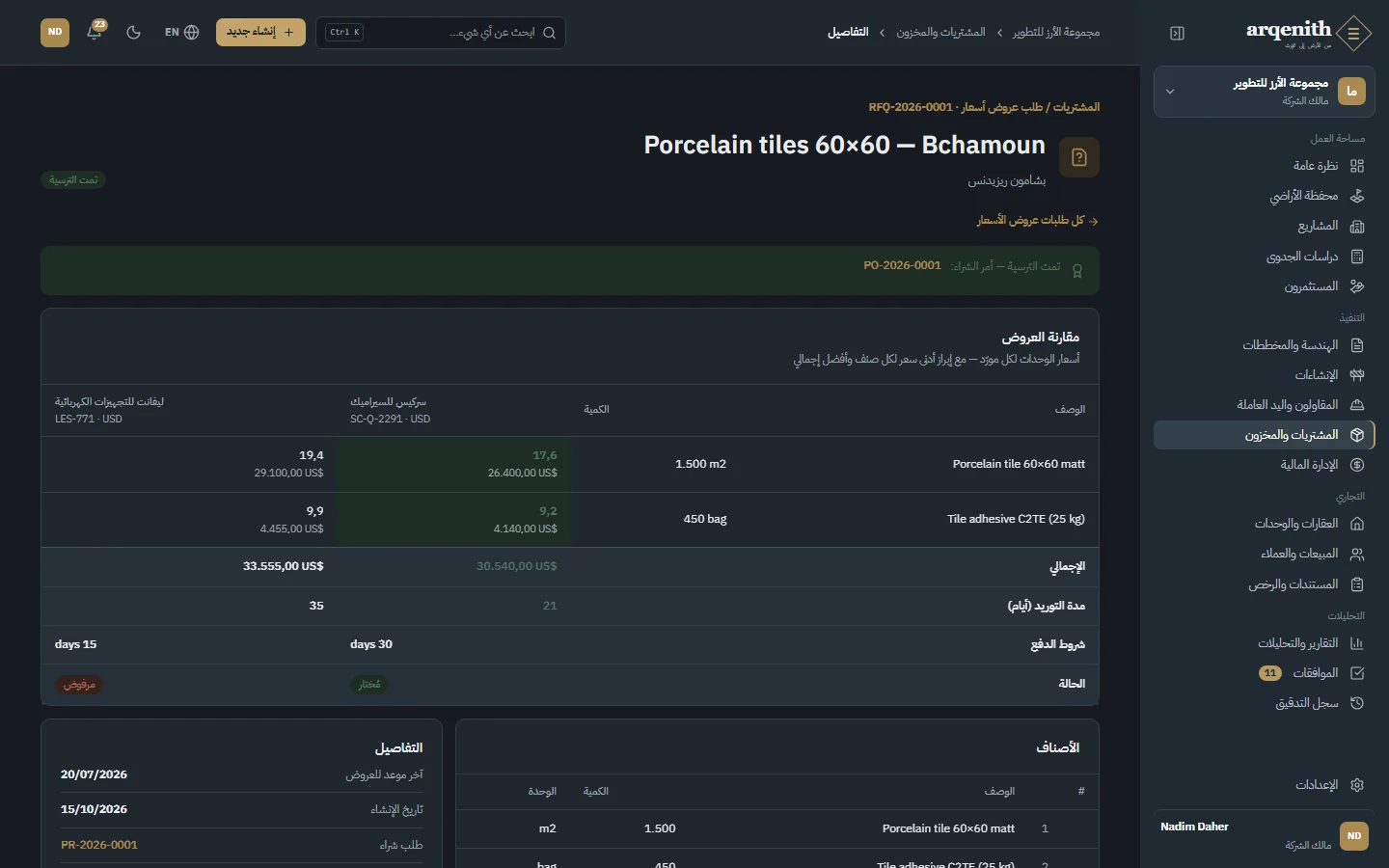This screenshot has width=1389, height=868.
Task: Collapse the sidebar panel icon
Action: coord(1177,33)
